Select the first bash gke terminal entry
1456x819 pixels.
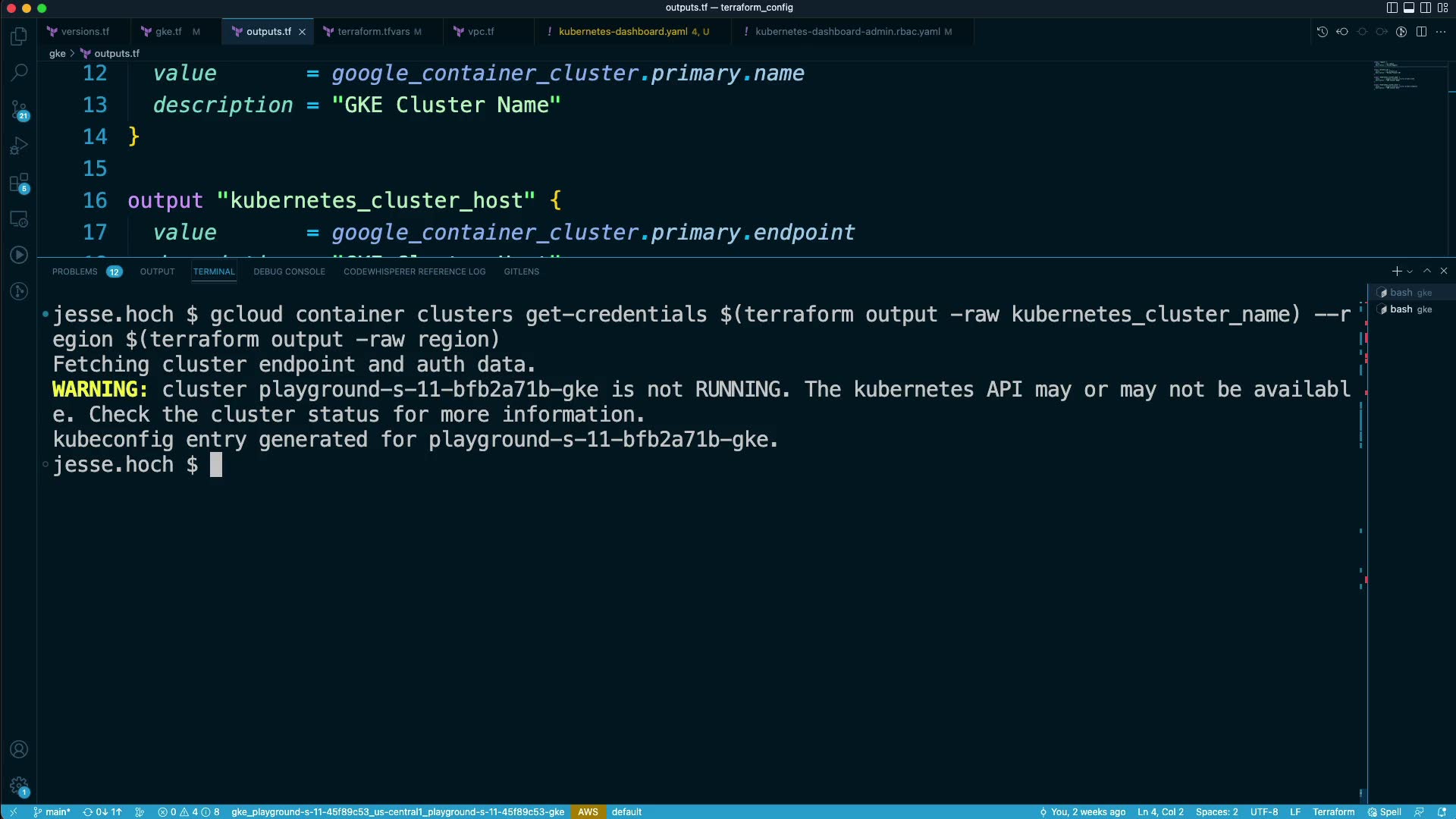[x=1410, y=293]
